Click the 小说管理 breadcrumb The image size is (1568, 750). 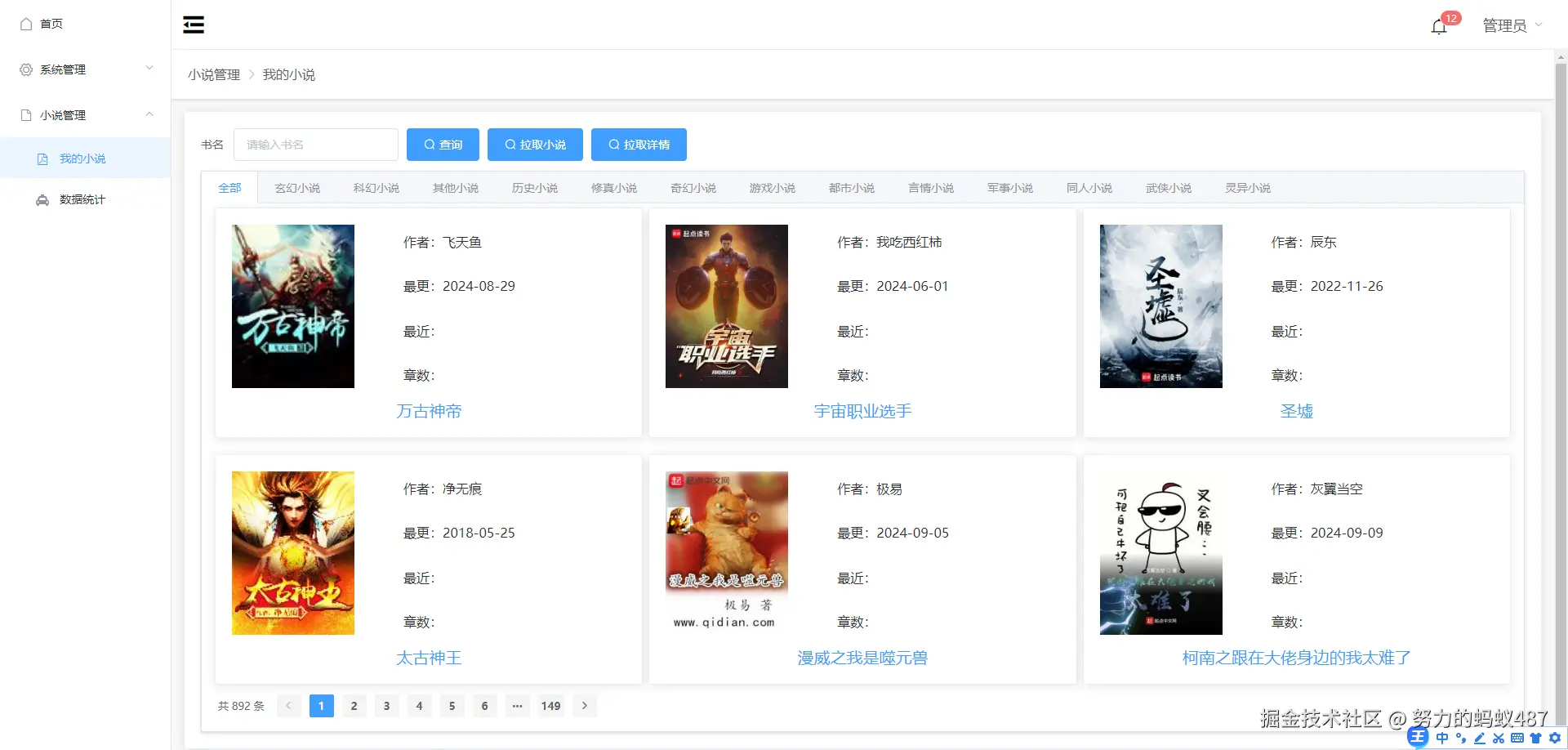214,74
